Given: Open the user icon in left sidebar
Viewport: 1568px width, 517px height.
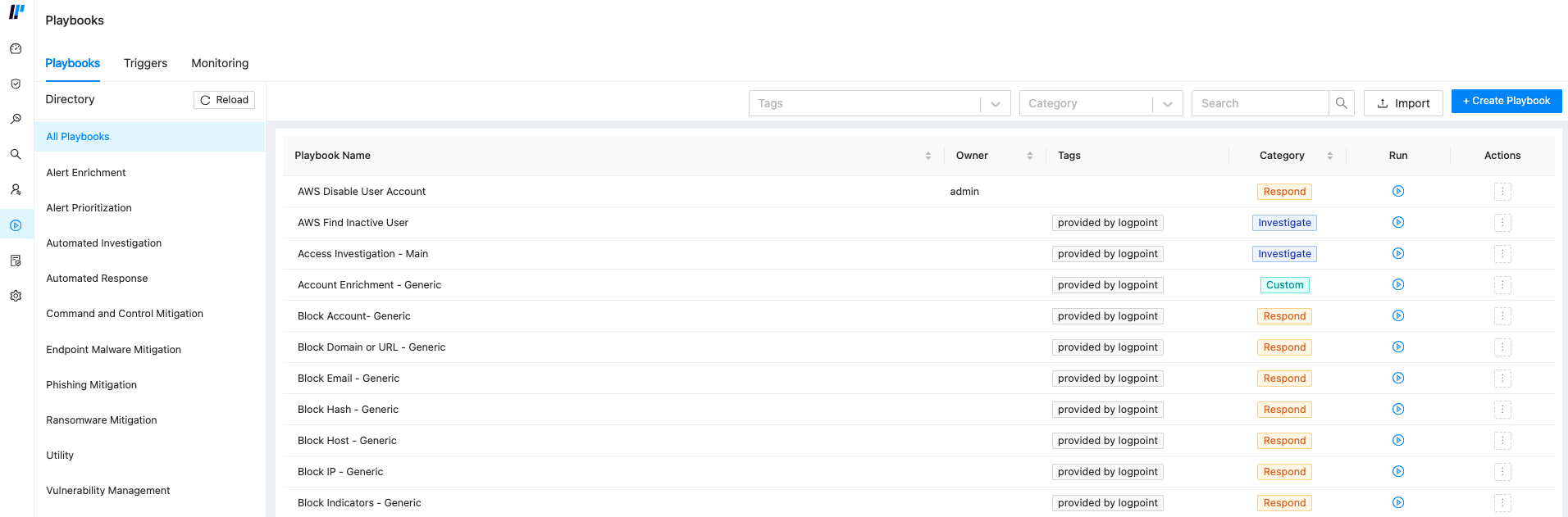Looking at the screenshot, I should [x=16, y=190].
